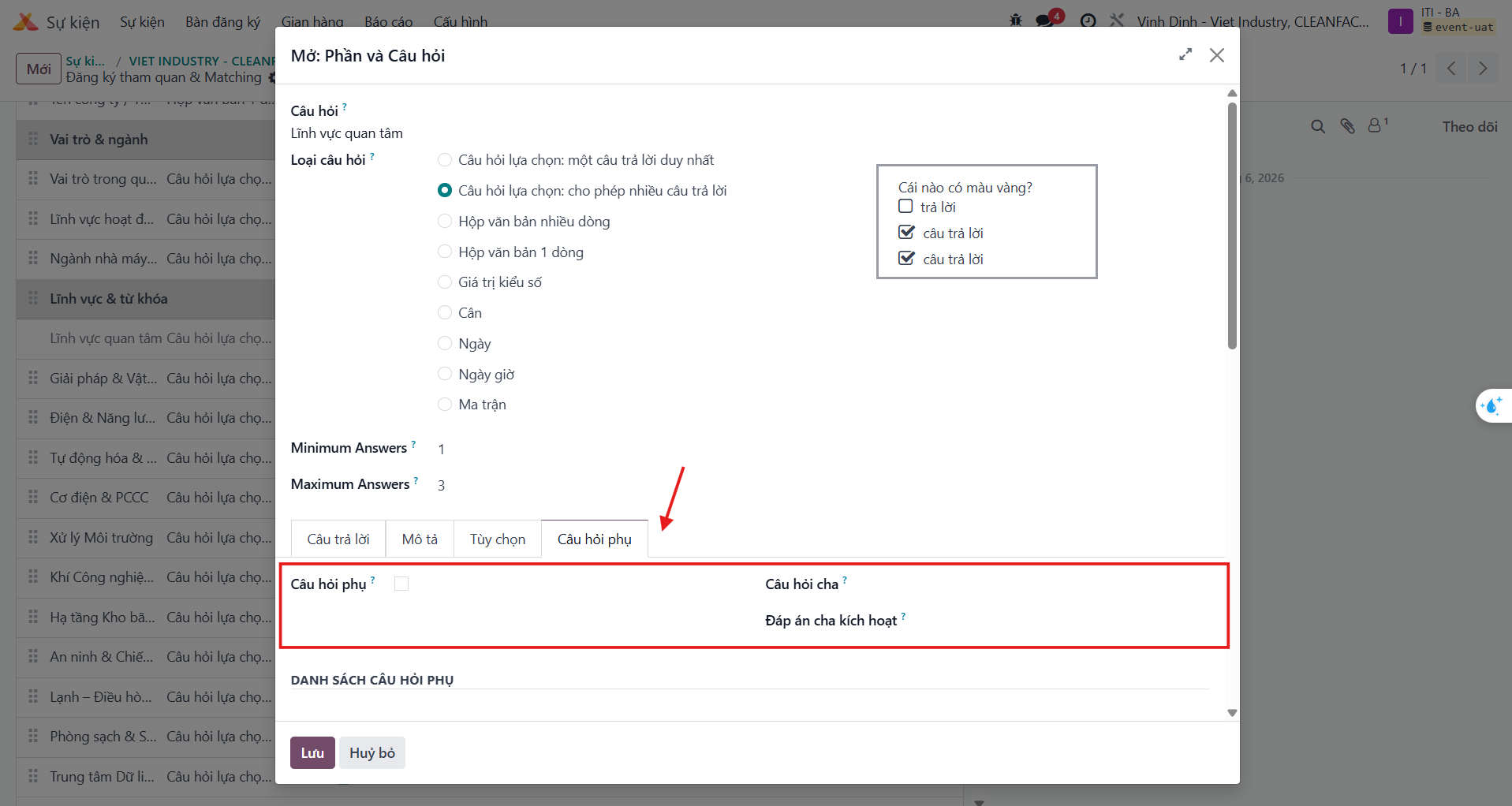Click the drag handle of Vai trò & ngành row
The image size is (1512, 806).
pos(33,139)
